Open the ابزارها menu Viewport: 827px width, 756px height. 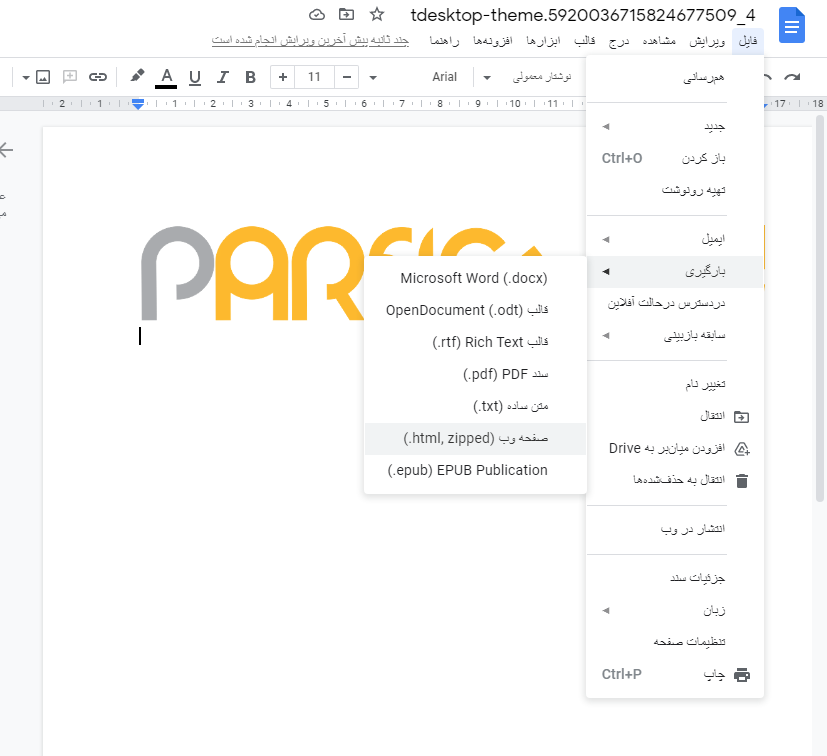[543, 41]
